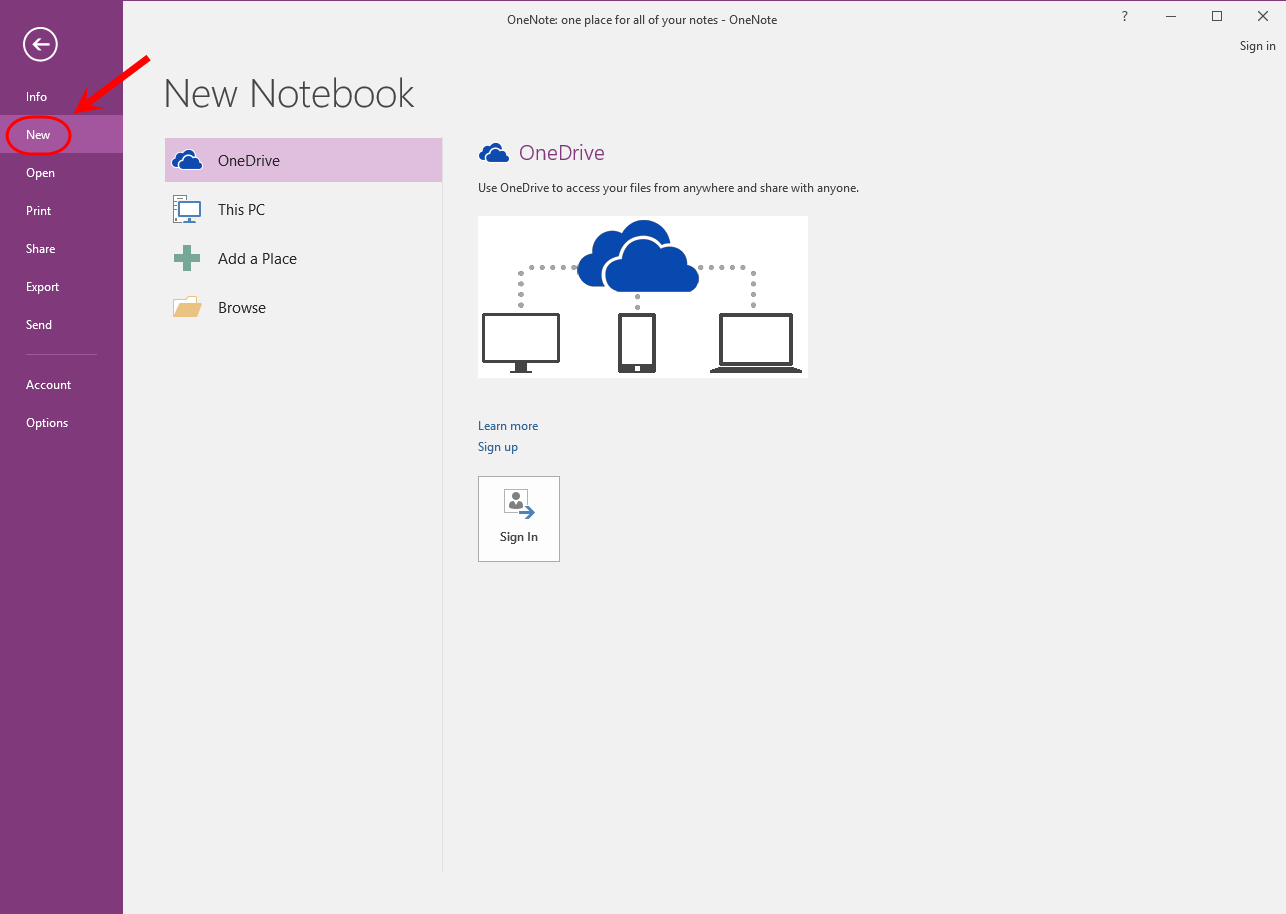Viewport: 1286px width, 914px height.
Task: Click the green plus Add a Place icon
Action: pyautogui.click(x=187, y=258)
